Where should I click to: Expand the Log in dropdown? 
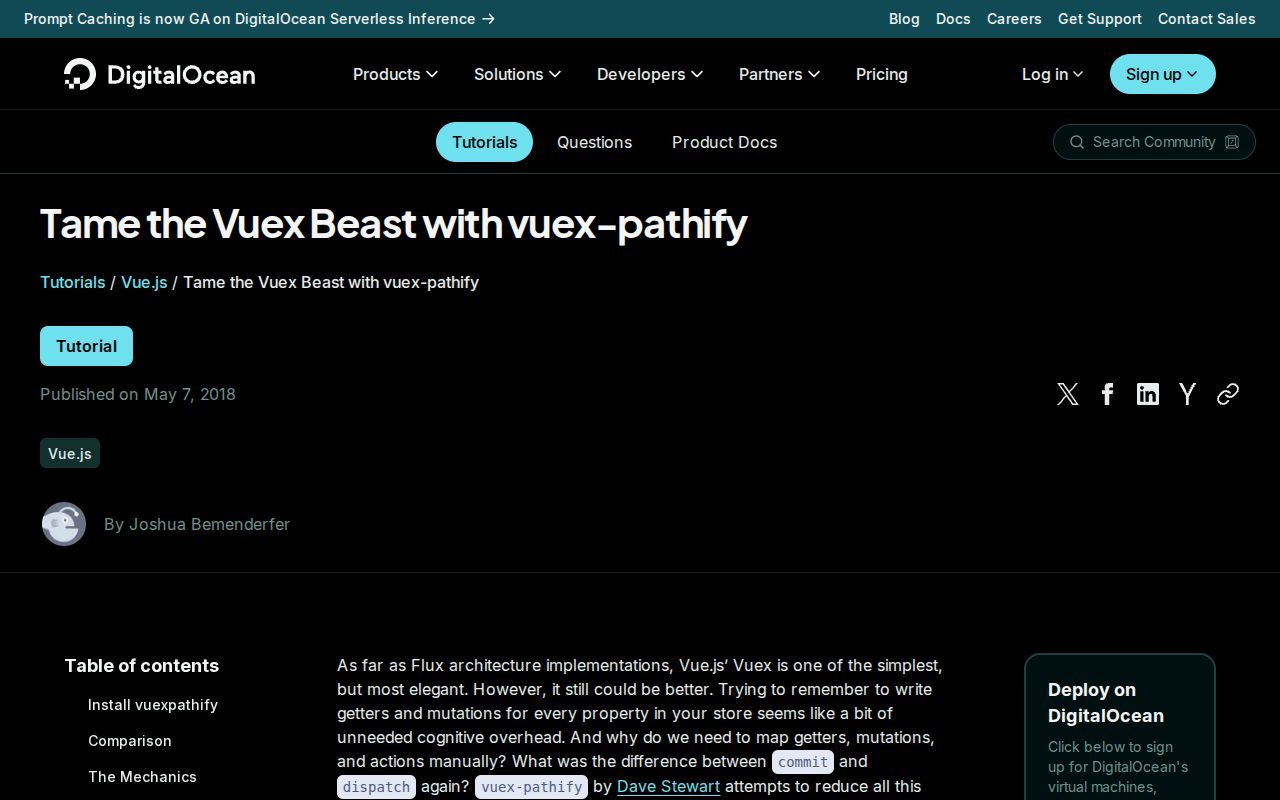coord(1052,74)
